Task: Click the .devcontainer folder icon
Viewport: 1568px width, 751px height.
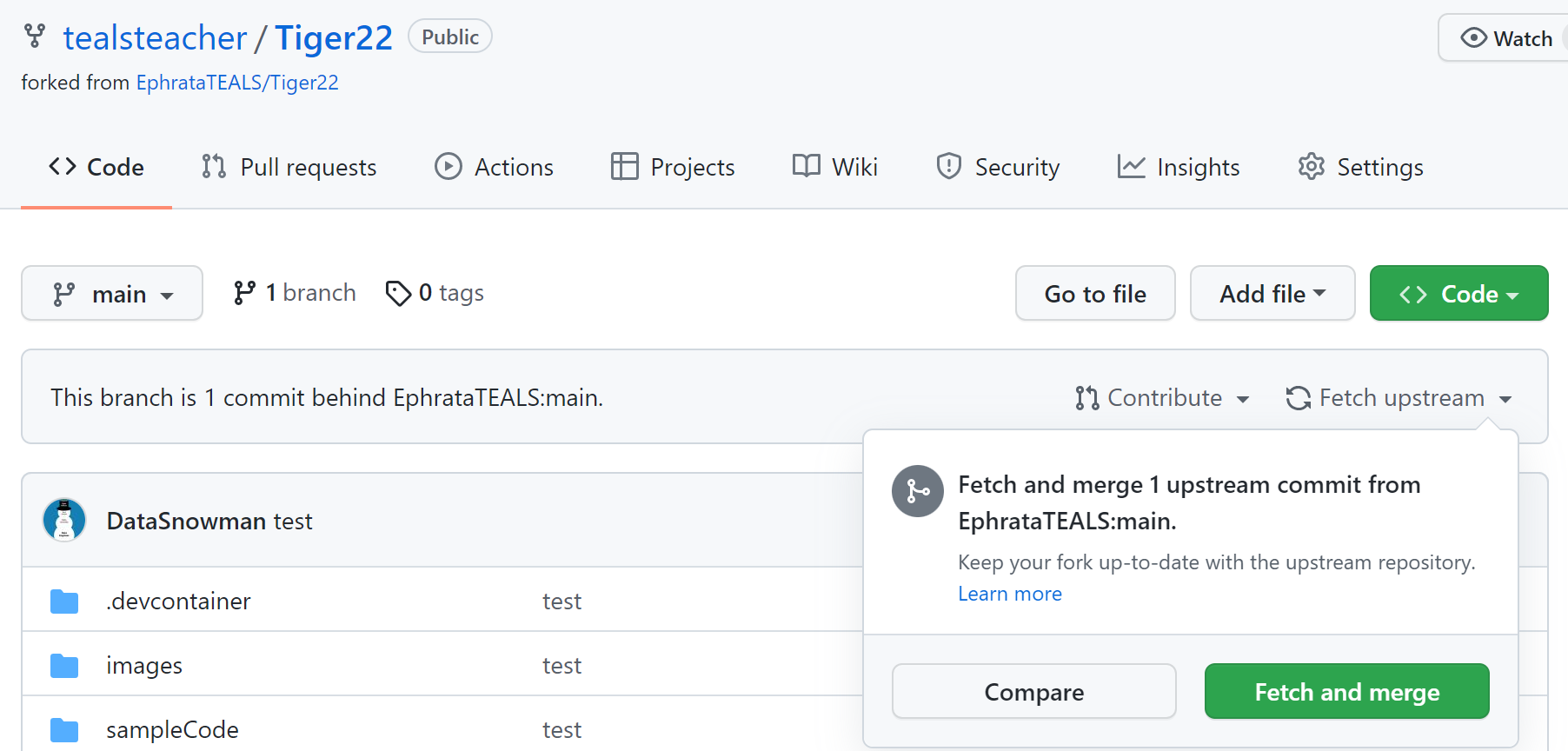Action: [64, 601]
